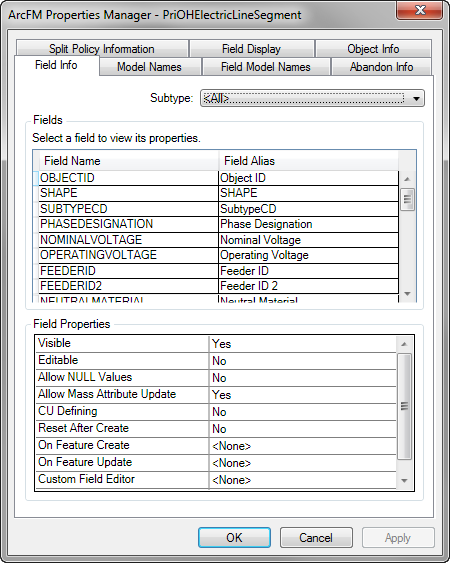
Task: Click the Feeder ID 2 alias cell
Action: [308, 286]
